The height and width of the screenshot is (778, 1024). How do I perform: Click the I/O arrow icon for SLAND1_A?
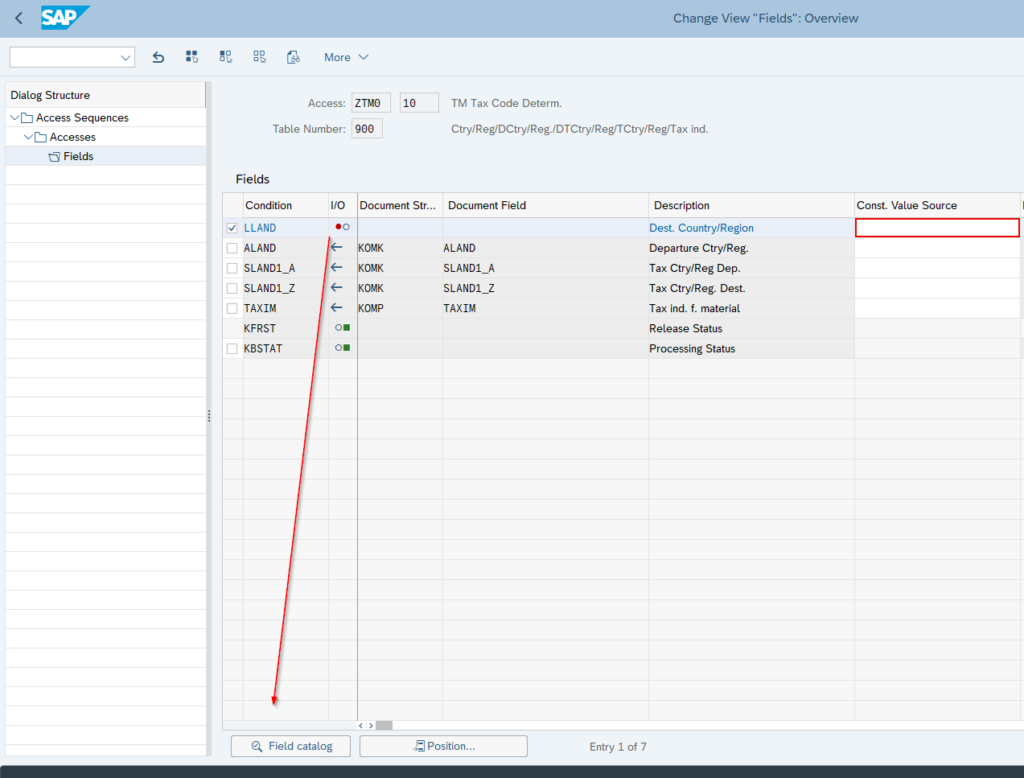pyautogui.click(x=336, y=268)
